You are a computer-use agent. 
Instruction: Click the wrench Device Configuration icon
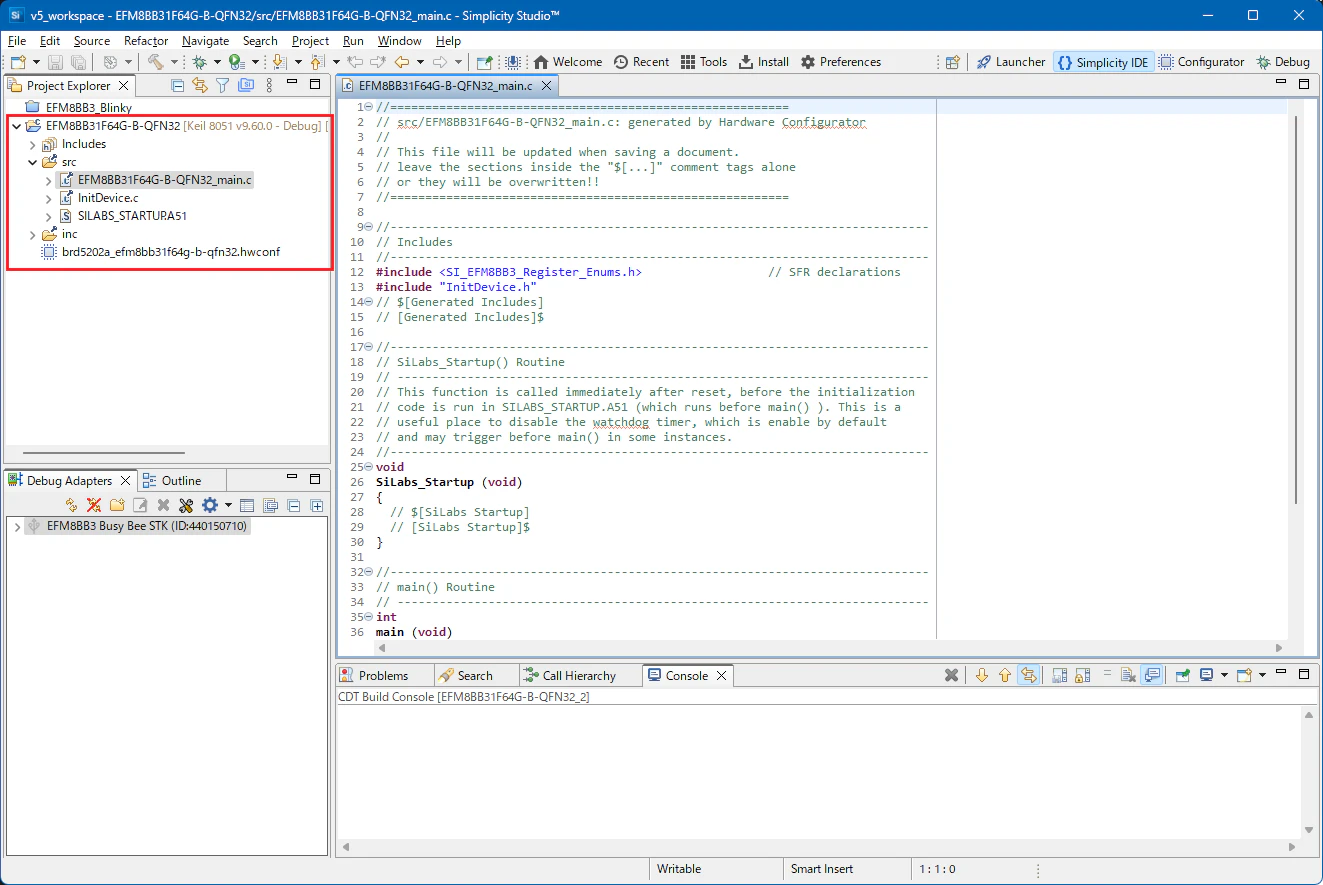pos(186,506)
